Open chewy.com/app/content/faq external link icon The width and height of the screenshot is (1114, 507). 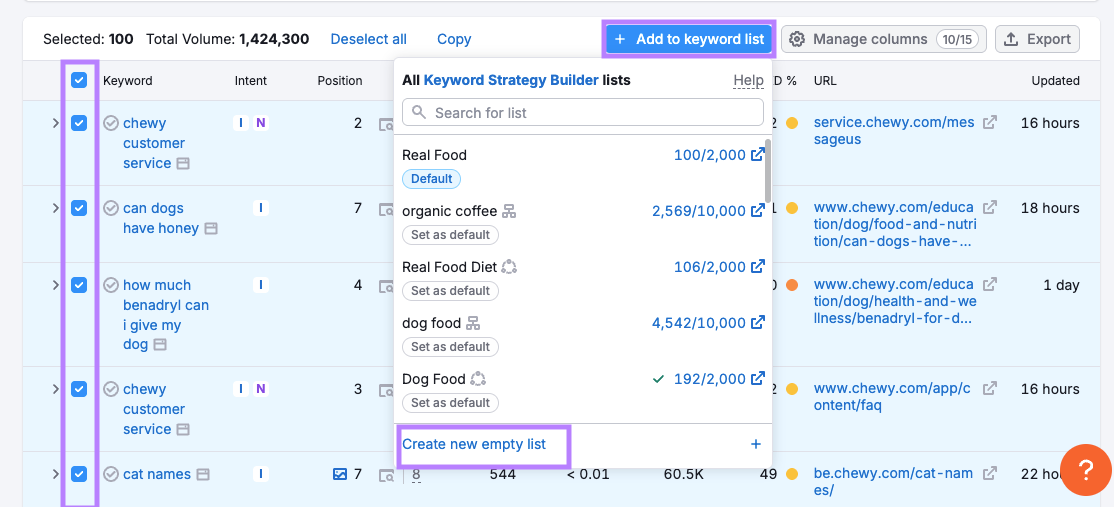pyautogui.click(x=989, y=389)
